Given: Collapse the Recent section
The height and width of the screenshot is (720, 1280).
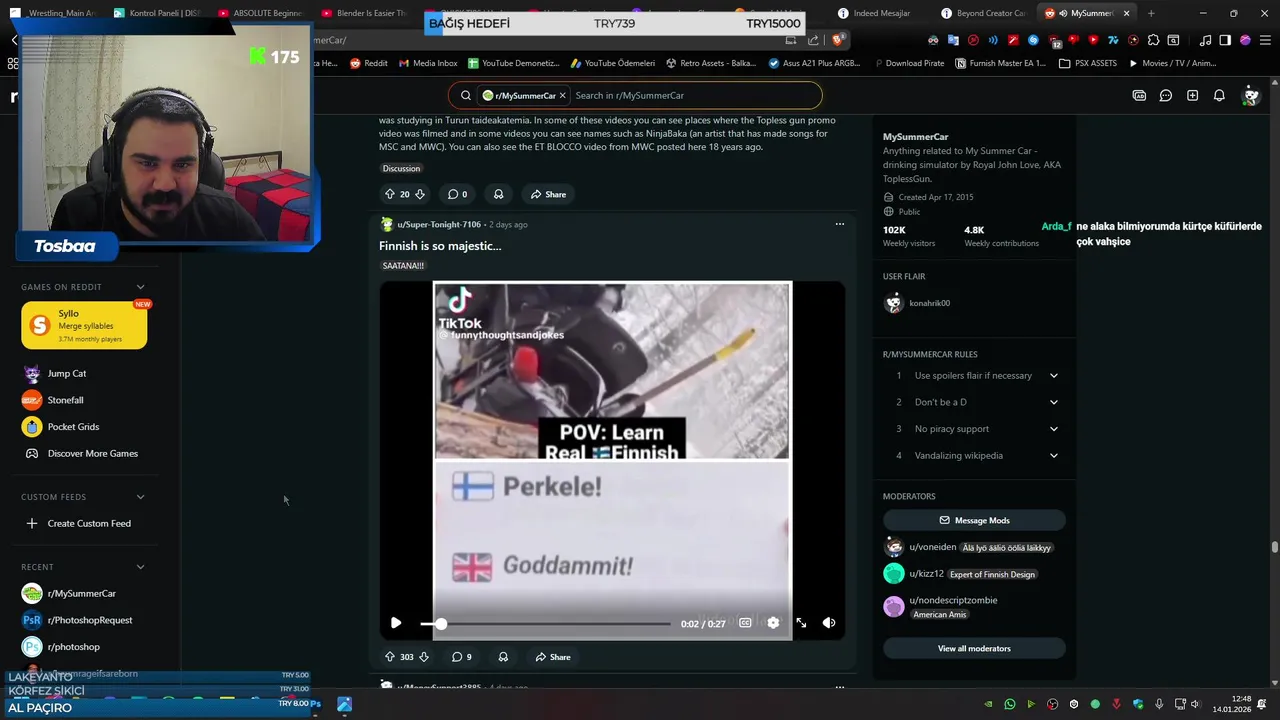Looking at the screenshot, I should [x=140, y=567].
